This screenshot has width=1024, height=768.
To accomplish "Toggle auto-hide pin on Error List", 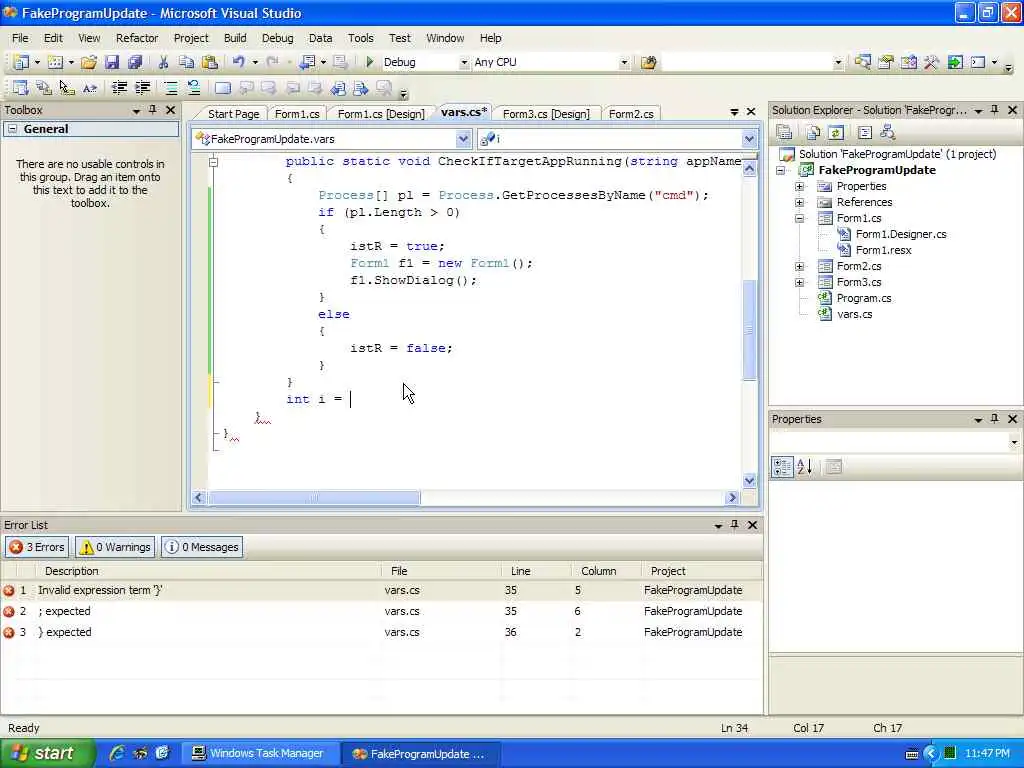I will [735, 524].
